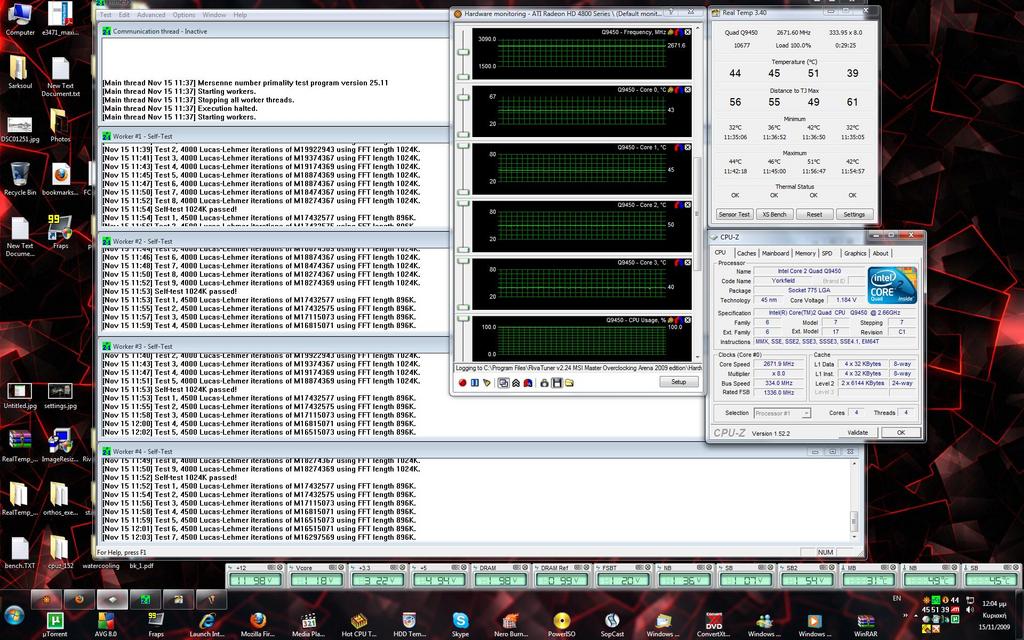Click the Reset button in Real Temp
This screenshot has width=1024, height=640.
[x=814, y=214]
